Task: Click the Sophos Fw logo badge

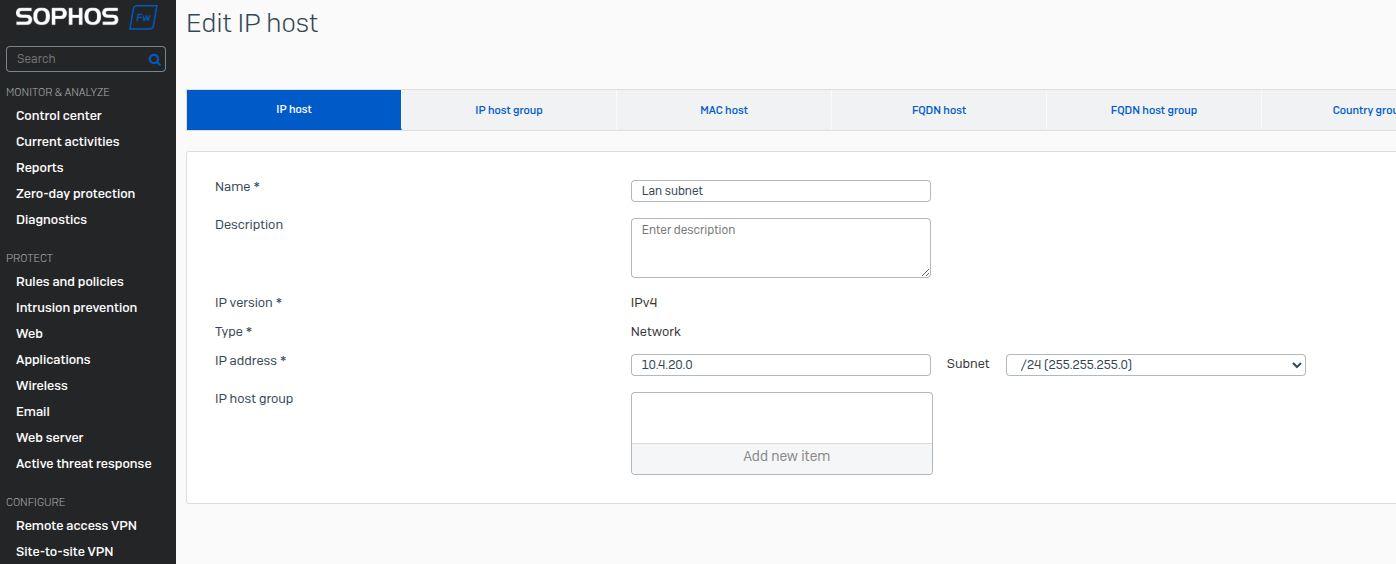Action: (x=143, y=17)
